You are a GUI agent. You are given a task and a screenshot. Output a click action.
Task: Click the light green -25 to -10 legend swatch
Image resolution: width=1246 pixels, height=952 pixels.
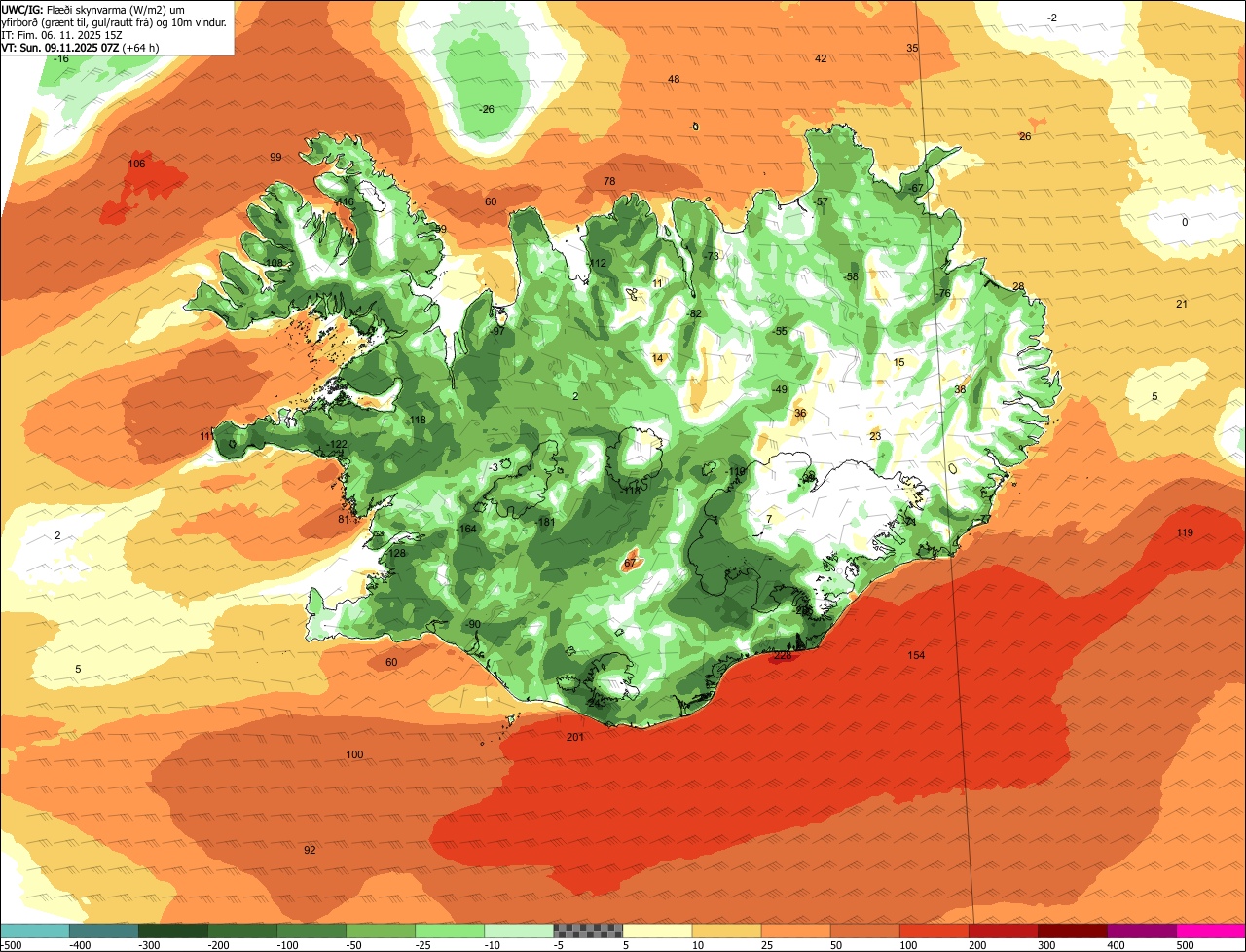450,931
